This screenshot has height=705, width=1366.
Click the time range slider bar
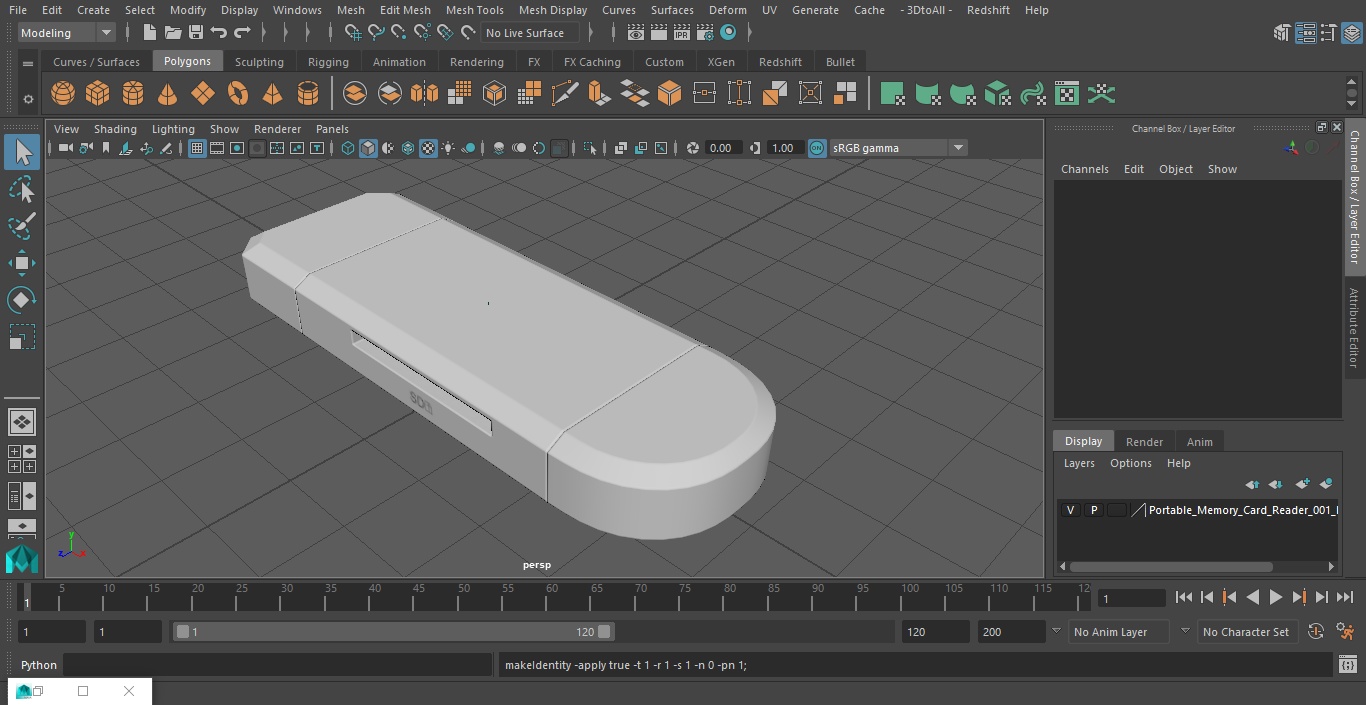(393, 632)
